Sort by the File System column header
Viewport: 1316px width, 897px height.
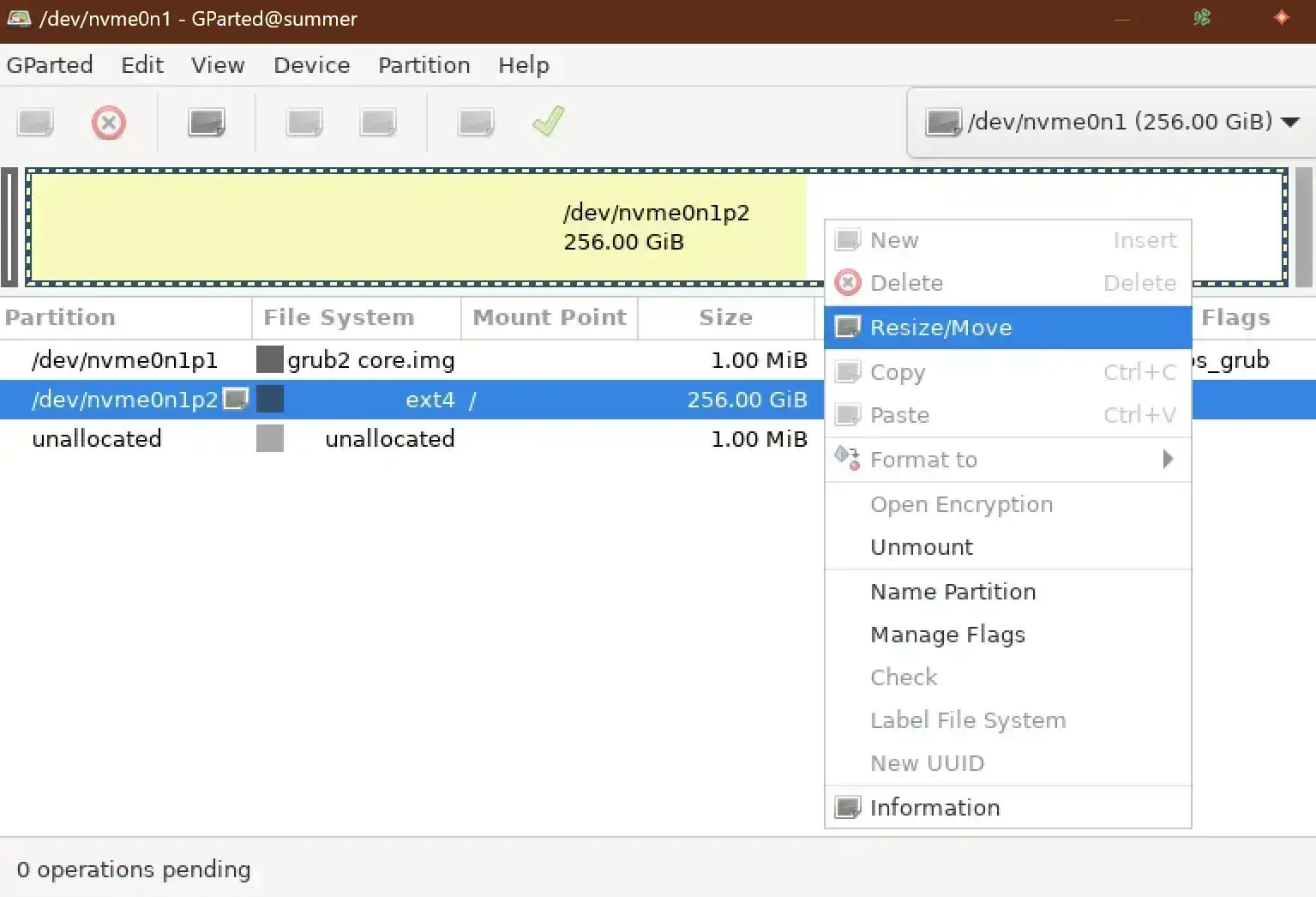356,317
